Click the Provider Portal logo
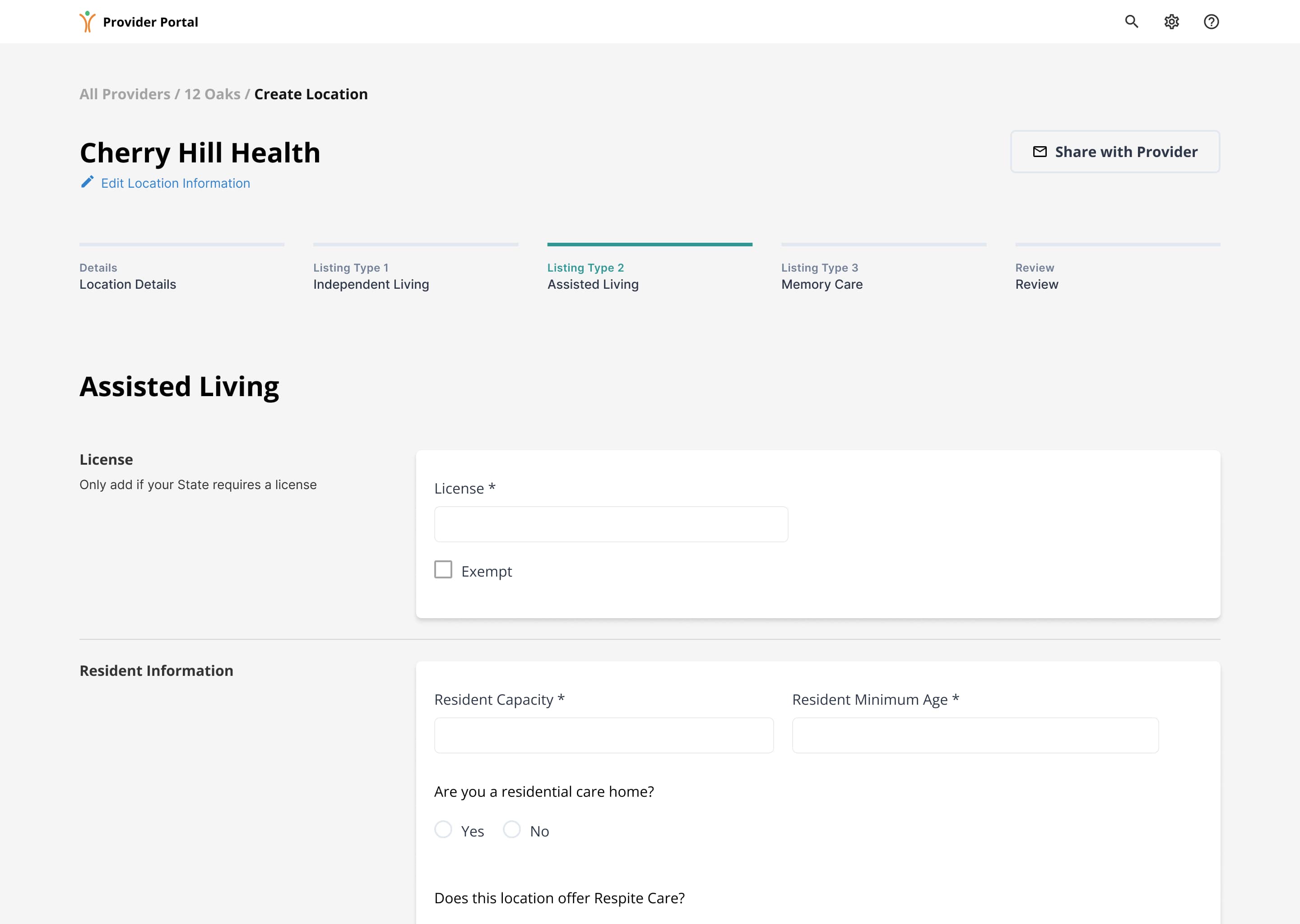 [87, 22]
